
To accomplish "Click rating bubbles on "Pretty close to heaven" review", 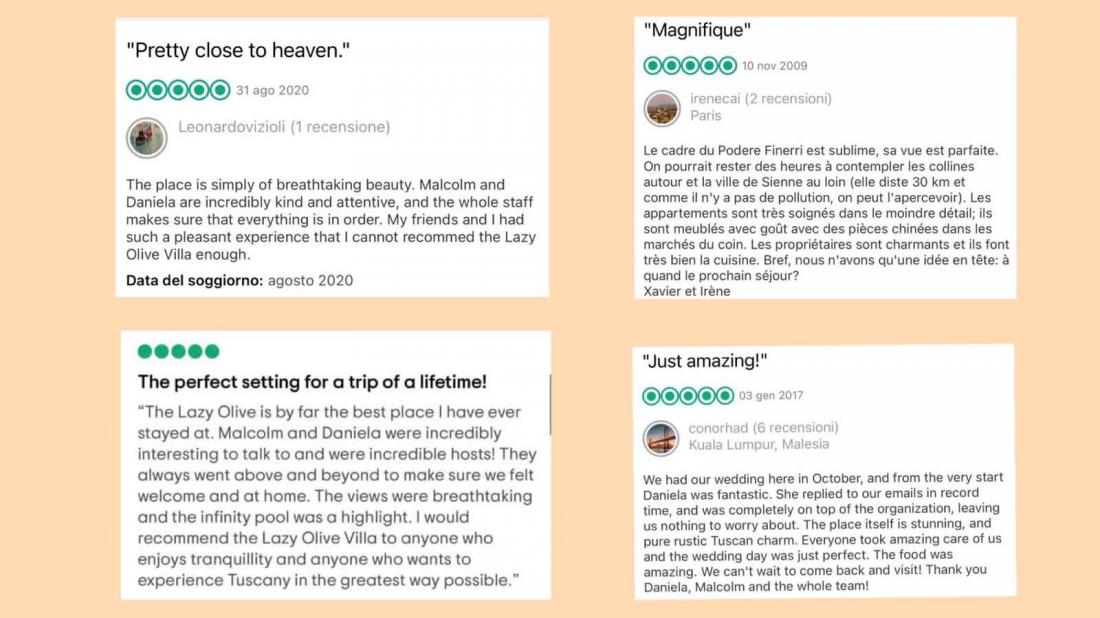I will point(178,90).
